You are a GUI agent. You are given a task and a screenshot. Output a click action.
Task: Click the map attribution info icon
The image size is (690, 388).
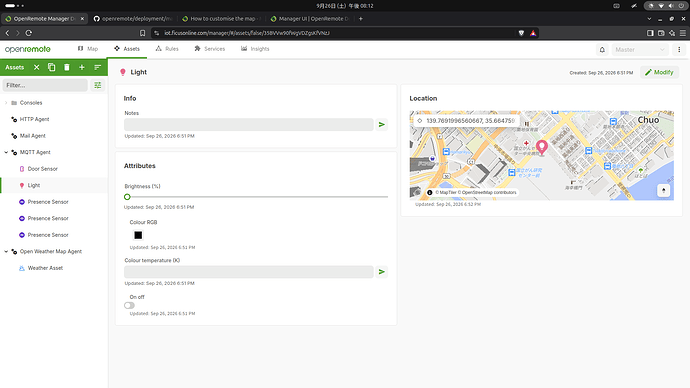pos(429,192)
